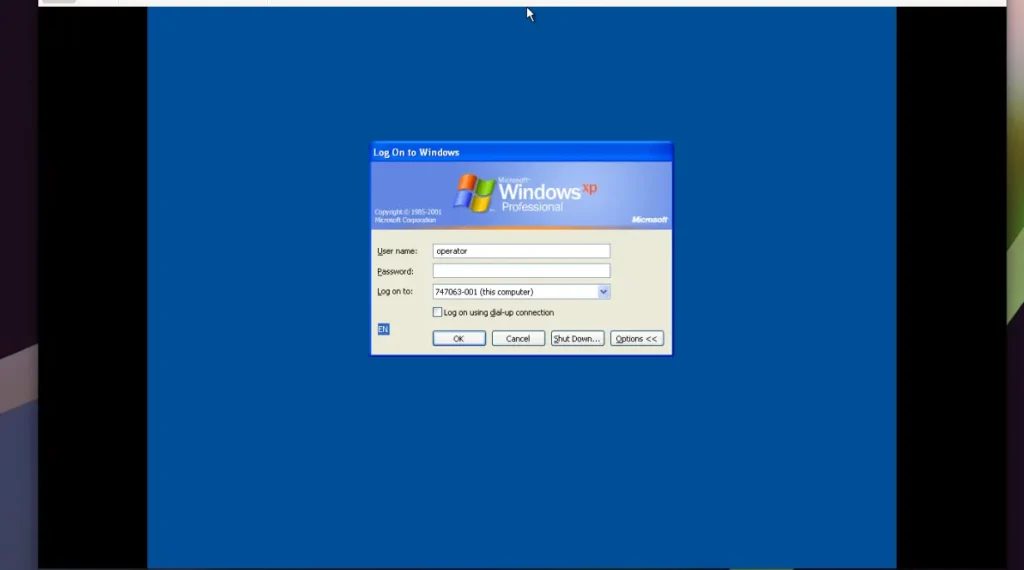Click the 'Log on to:' label
Image resolution: width=1024 pixels, height=570 pixels.
pyautogui.click(x=395, y=292)
